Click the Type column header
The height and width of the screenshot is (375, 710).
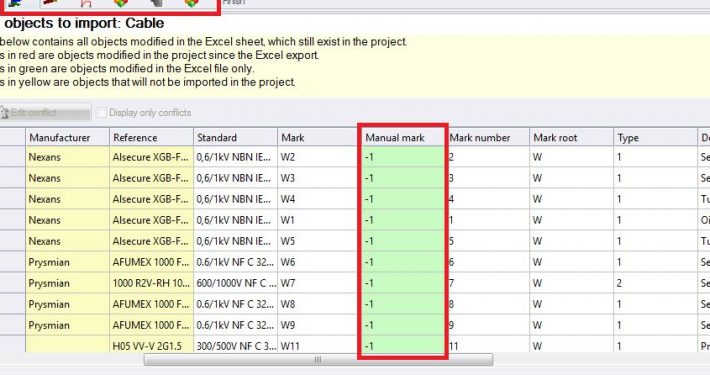coord(655,137)
